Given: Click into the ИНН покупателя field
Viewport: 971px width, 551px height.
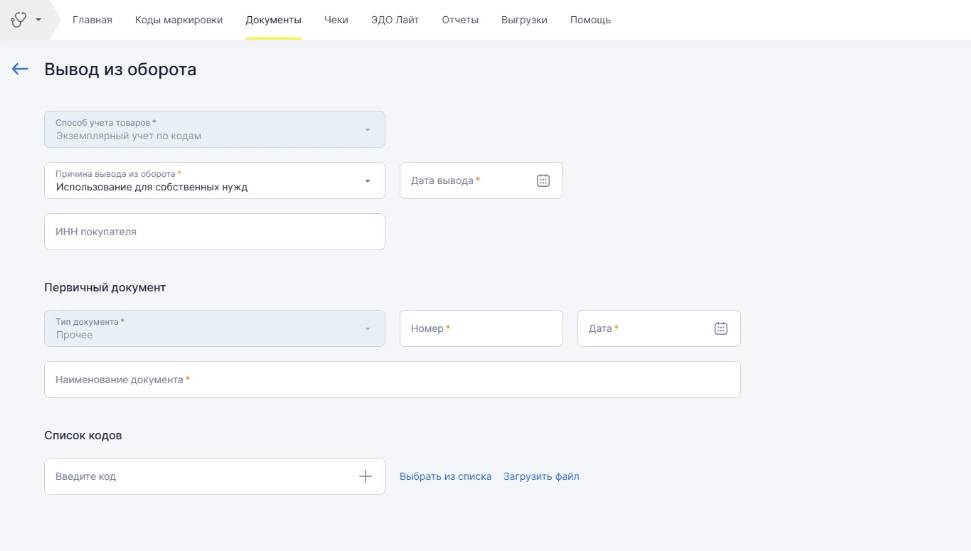Looking at the screenshot, I should pyautogui.click(x=215, y=232).
